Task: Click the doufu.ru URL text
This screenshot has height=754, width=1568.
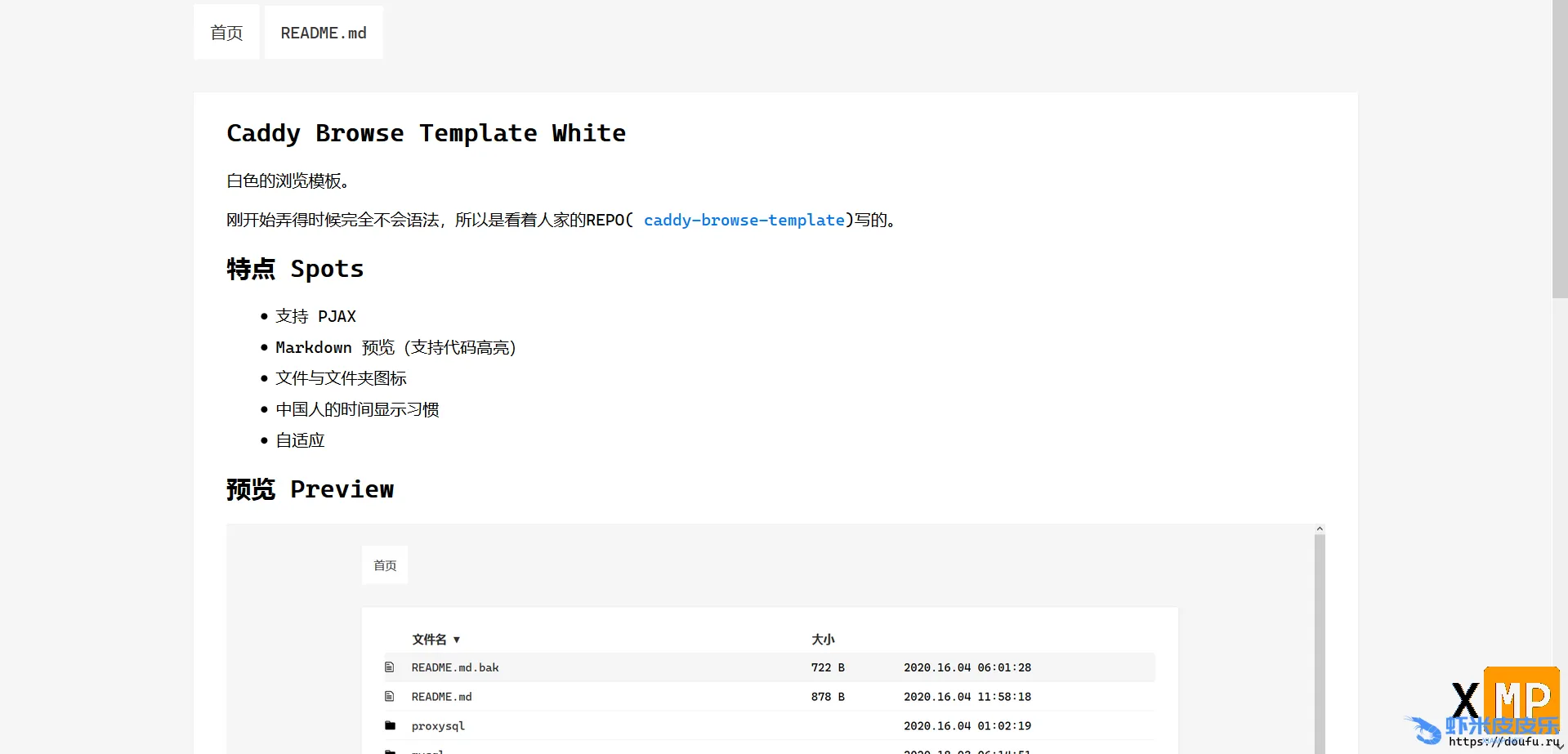Action: click(x=1503, y=742)
